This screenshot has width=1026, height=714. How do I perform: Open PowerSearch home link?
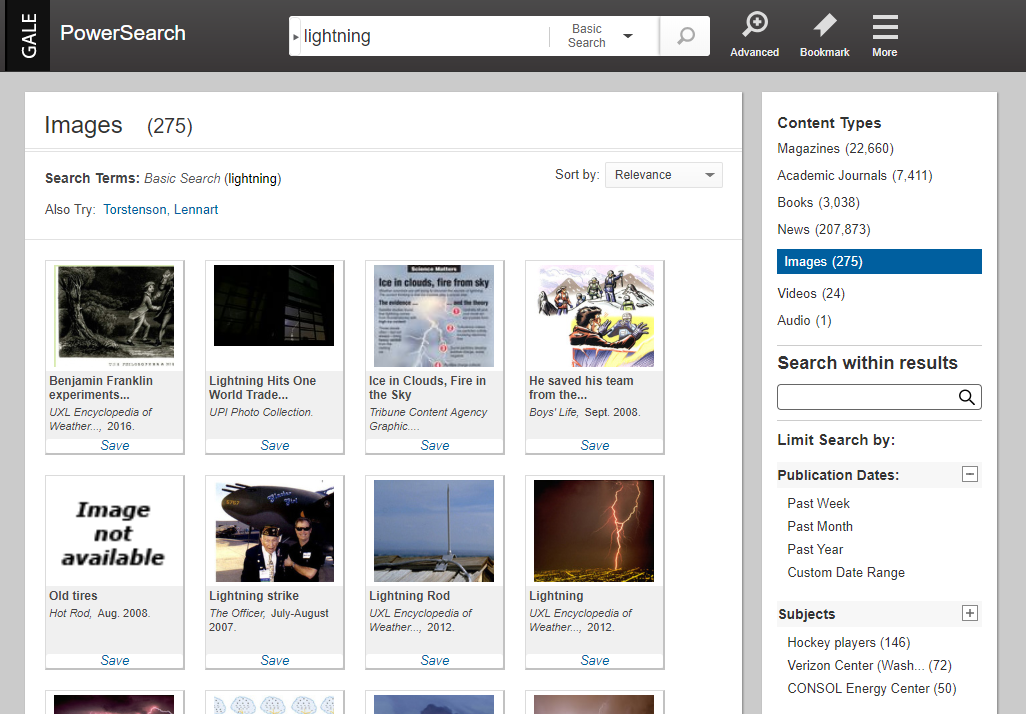coord(123,33)
